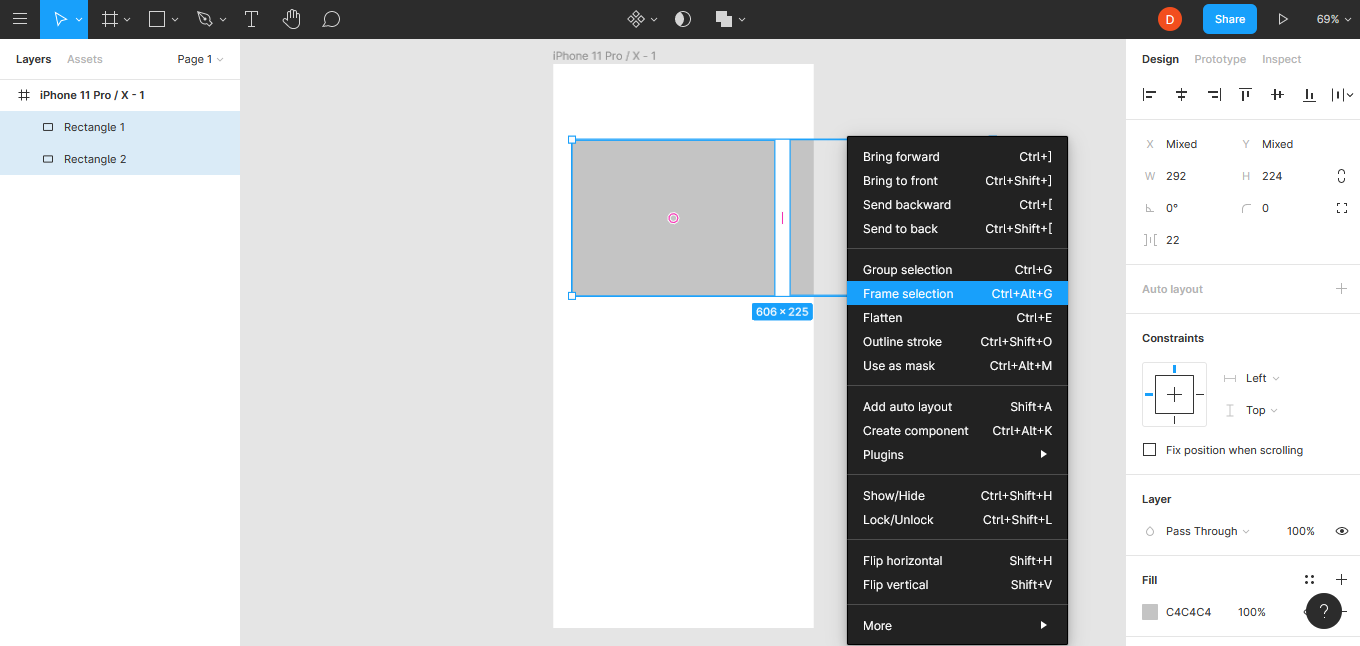Open the help question mark button
Image resolution: width=1360 pixels, height=646 pixels.
(1323, 611)
